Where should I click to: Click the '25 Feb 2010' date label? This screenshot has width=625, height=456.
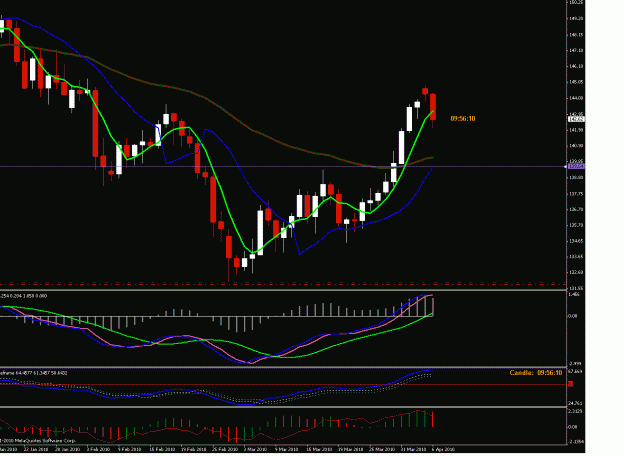click(225, 449)
